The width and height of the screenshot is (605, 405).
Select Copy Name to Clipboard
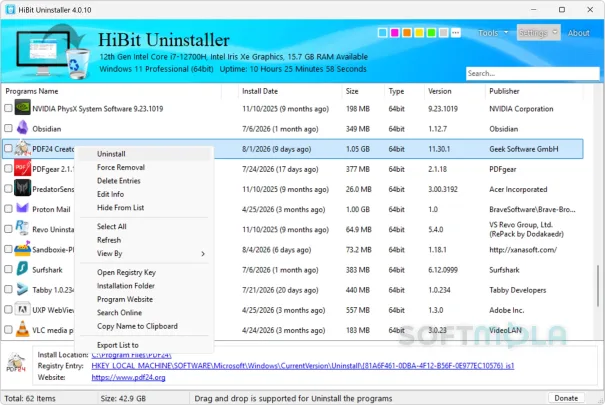(145, 326)
